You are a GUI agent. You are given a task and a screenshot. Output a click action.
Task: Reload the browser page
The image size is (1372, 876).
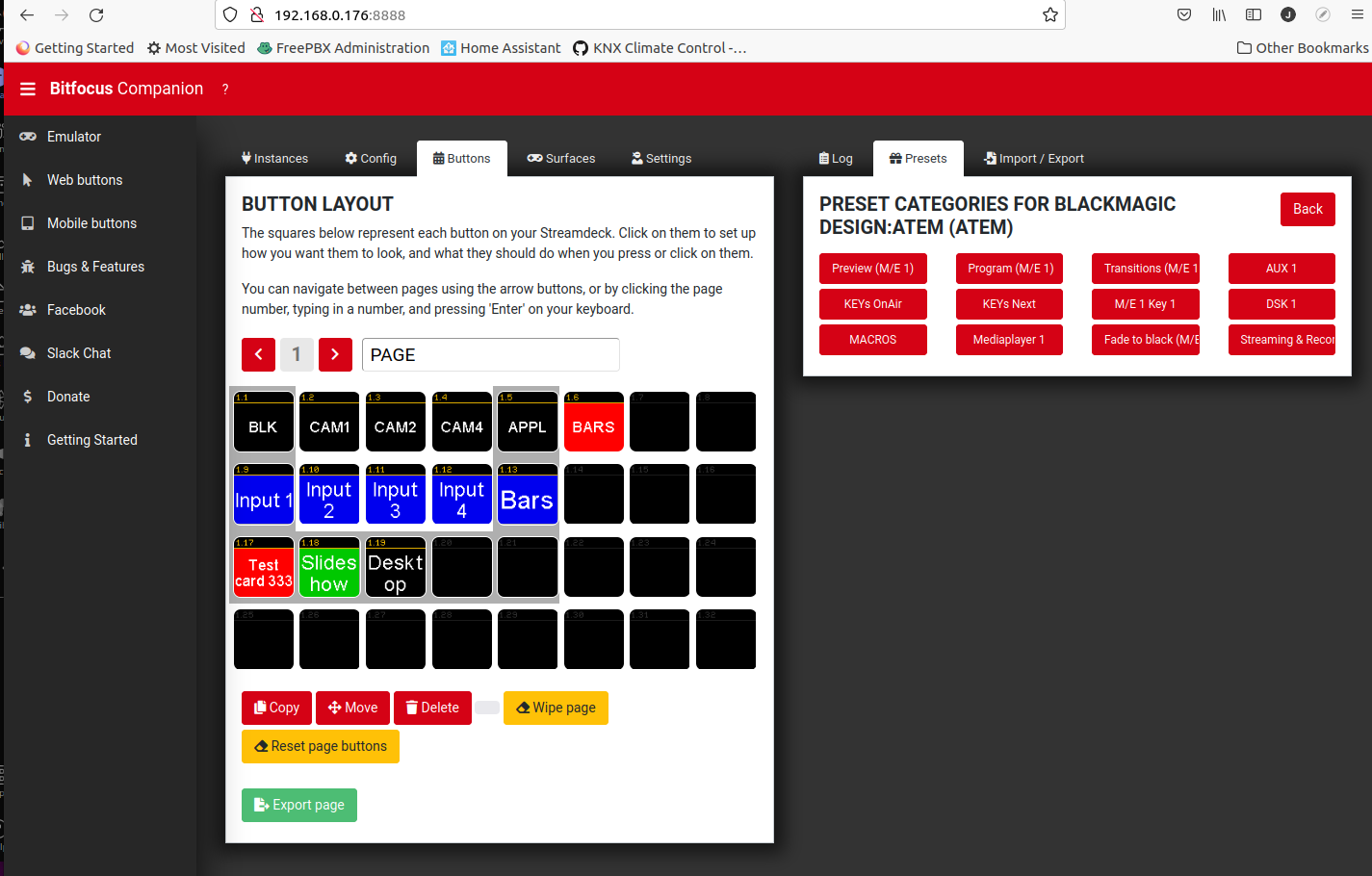tap(96, 15)
